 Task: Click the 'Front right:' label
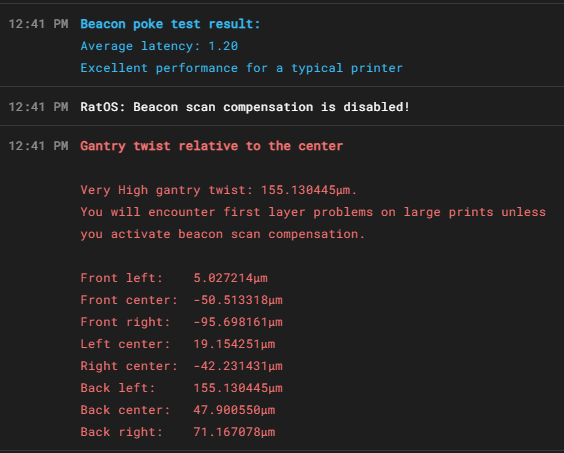(125, 322)
